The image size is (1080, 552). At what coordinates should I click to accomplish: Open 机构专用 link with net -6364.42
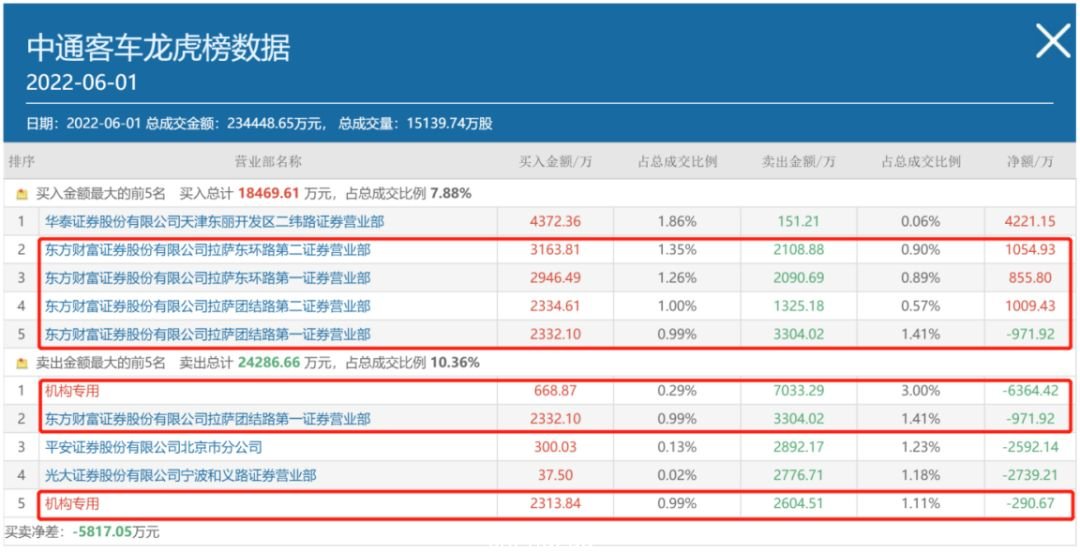(72, 391)
